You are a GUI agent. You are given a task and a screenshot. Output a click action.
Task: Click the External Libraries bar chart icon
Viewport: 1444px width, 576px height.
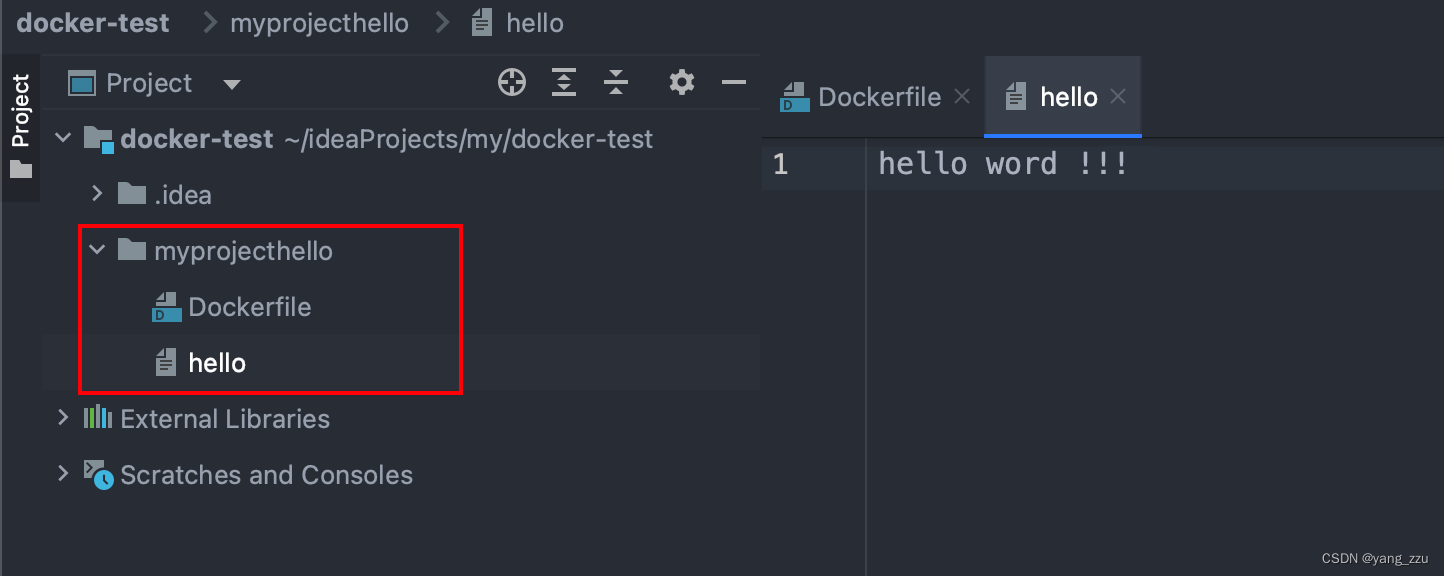click(x=97, y=418)
